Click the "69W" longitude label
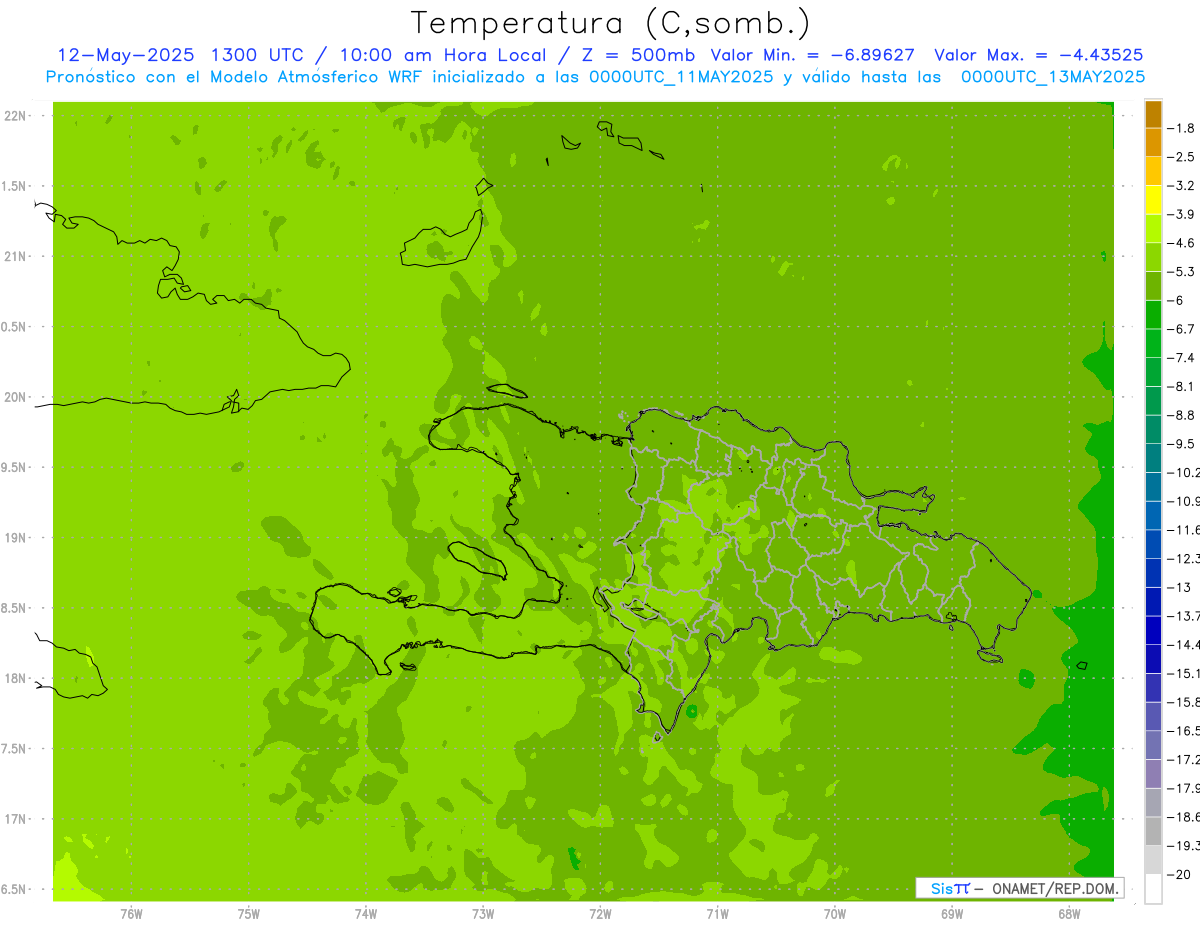Image resolution: width=1200 pixels, height=927 pixels. point(951,914)
